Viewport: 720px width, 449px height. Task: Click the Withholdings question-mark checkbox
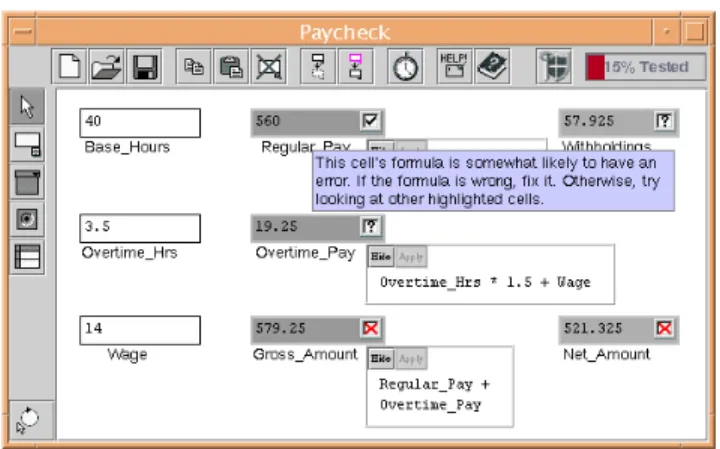[664, 121]
